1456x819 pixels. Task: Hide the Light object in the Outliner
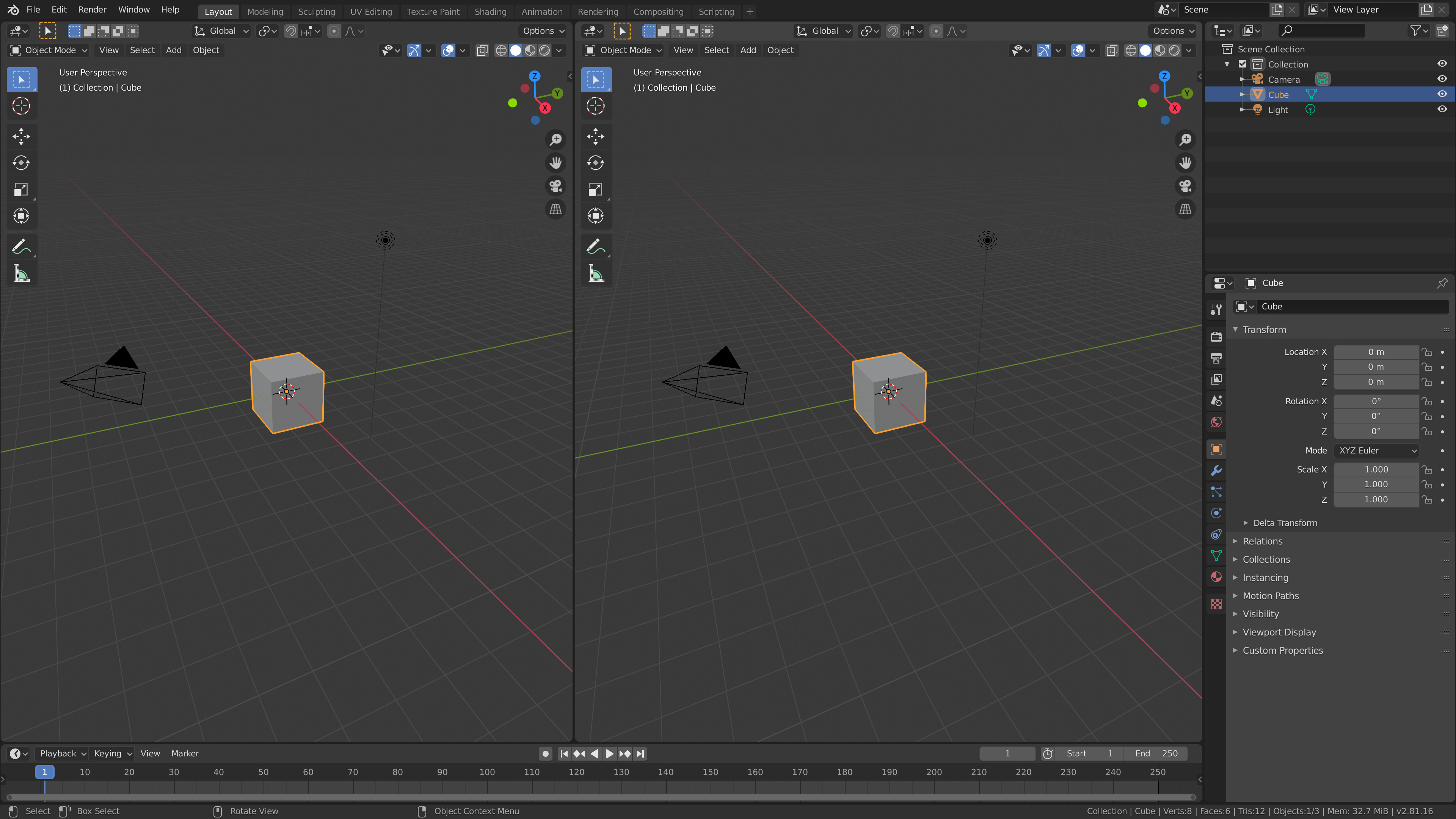click(1442, 110)
